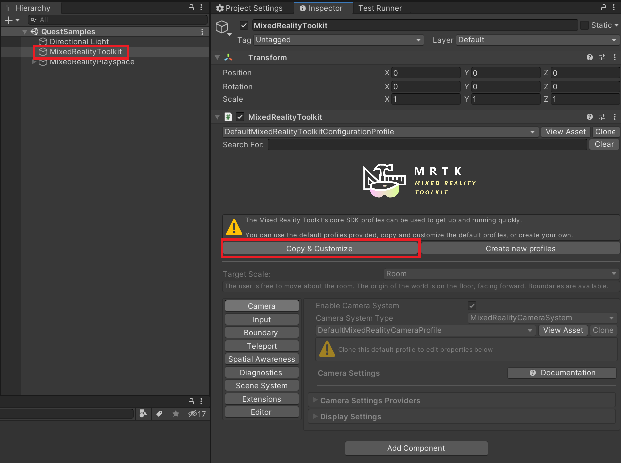
Task: Expand the Camera Settings Providers section
Action: (370, 401)
